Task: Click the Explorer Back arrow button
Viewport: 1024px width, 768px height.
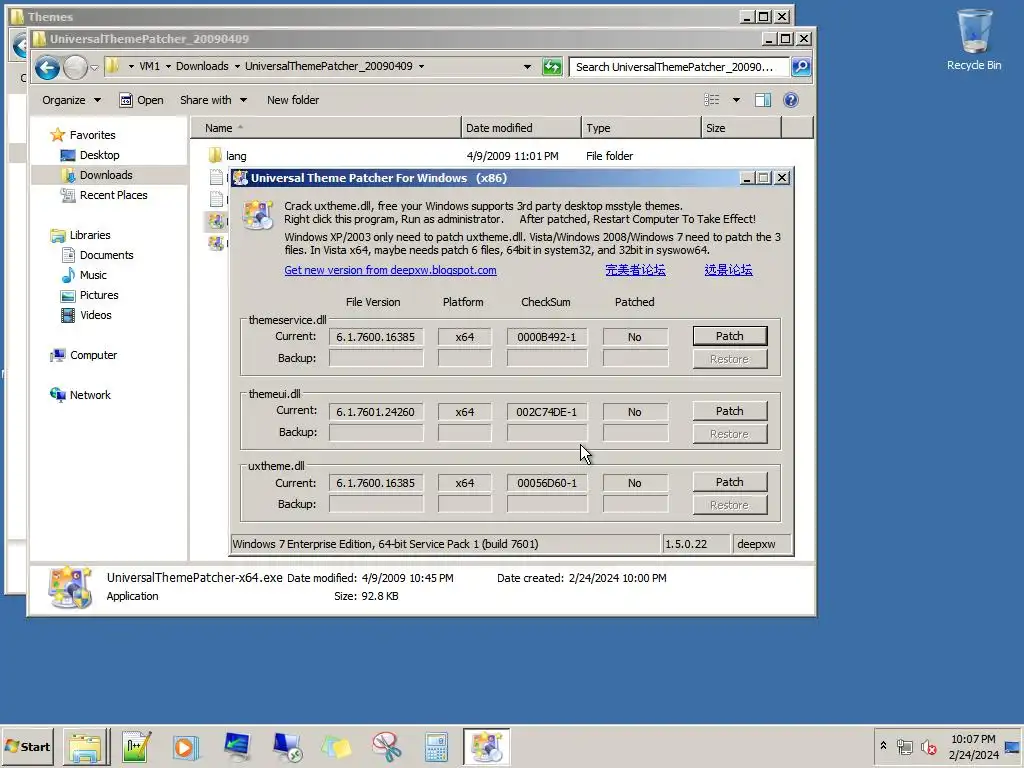Action: click(47, 67)
